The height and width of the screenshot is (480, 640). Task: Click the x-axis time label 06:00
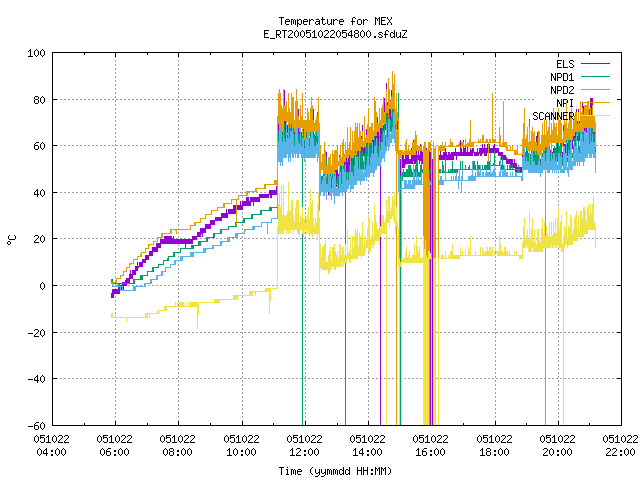[x=114, y=452]
